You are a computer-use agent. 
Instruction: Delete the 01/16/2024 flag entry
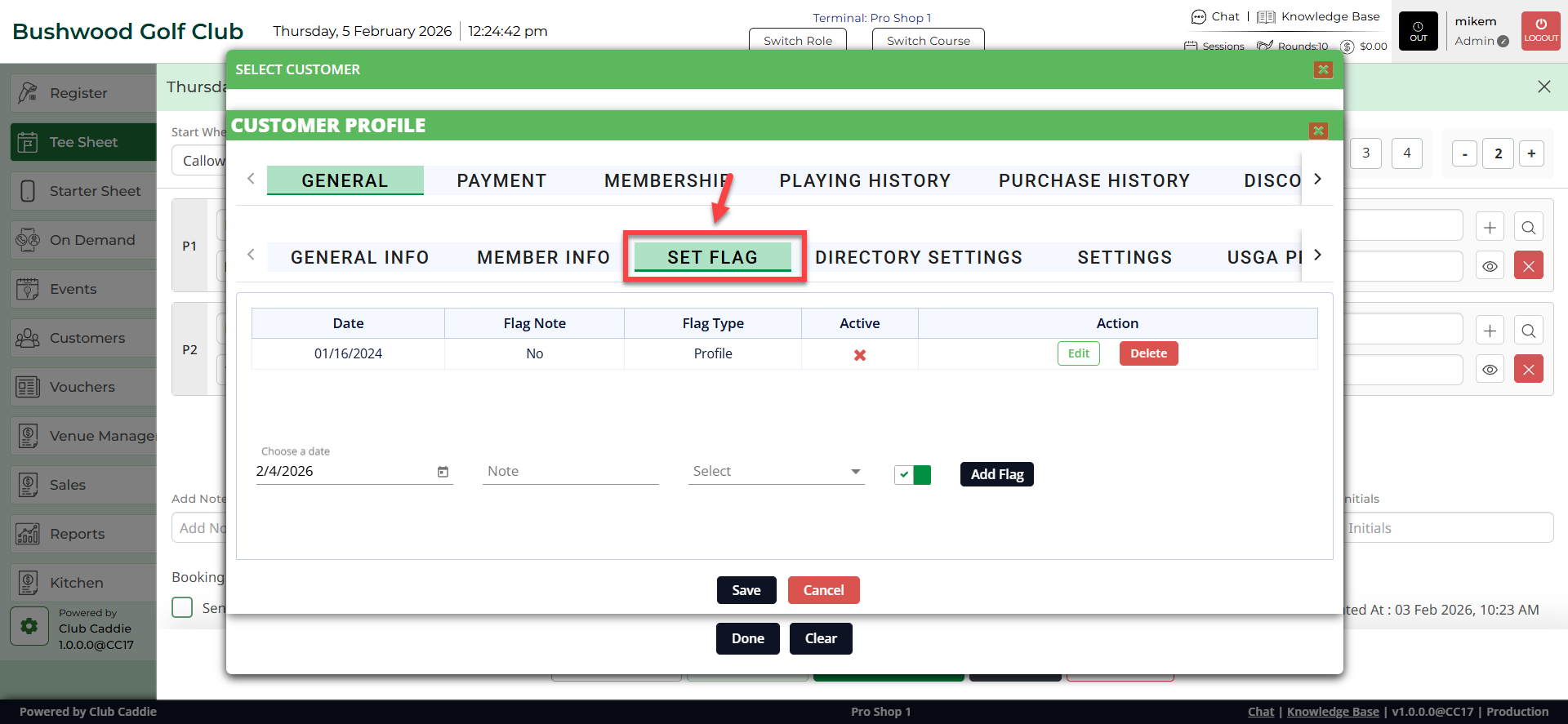pyautogui.click(x=1148, y=353)
